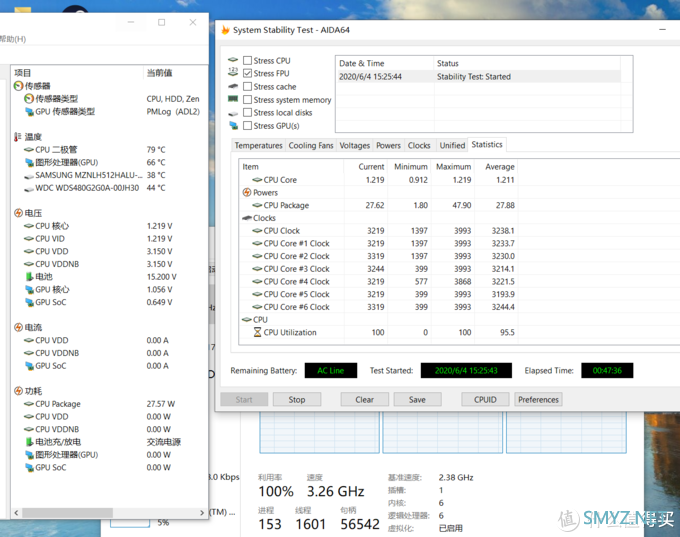Click the 项目 column header

point(77,72)
